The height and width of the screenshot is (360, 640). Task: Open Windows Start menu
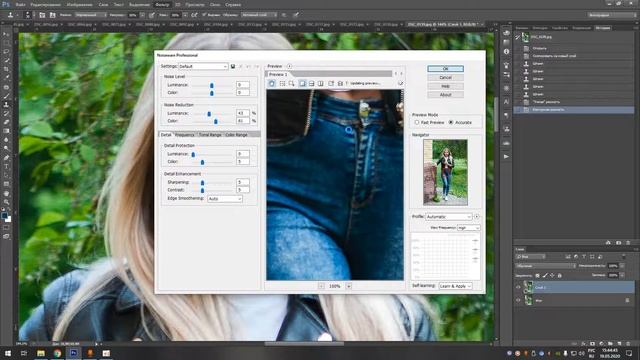[8, 353]
